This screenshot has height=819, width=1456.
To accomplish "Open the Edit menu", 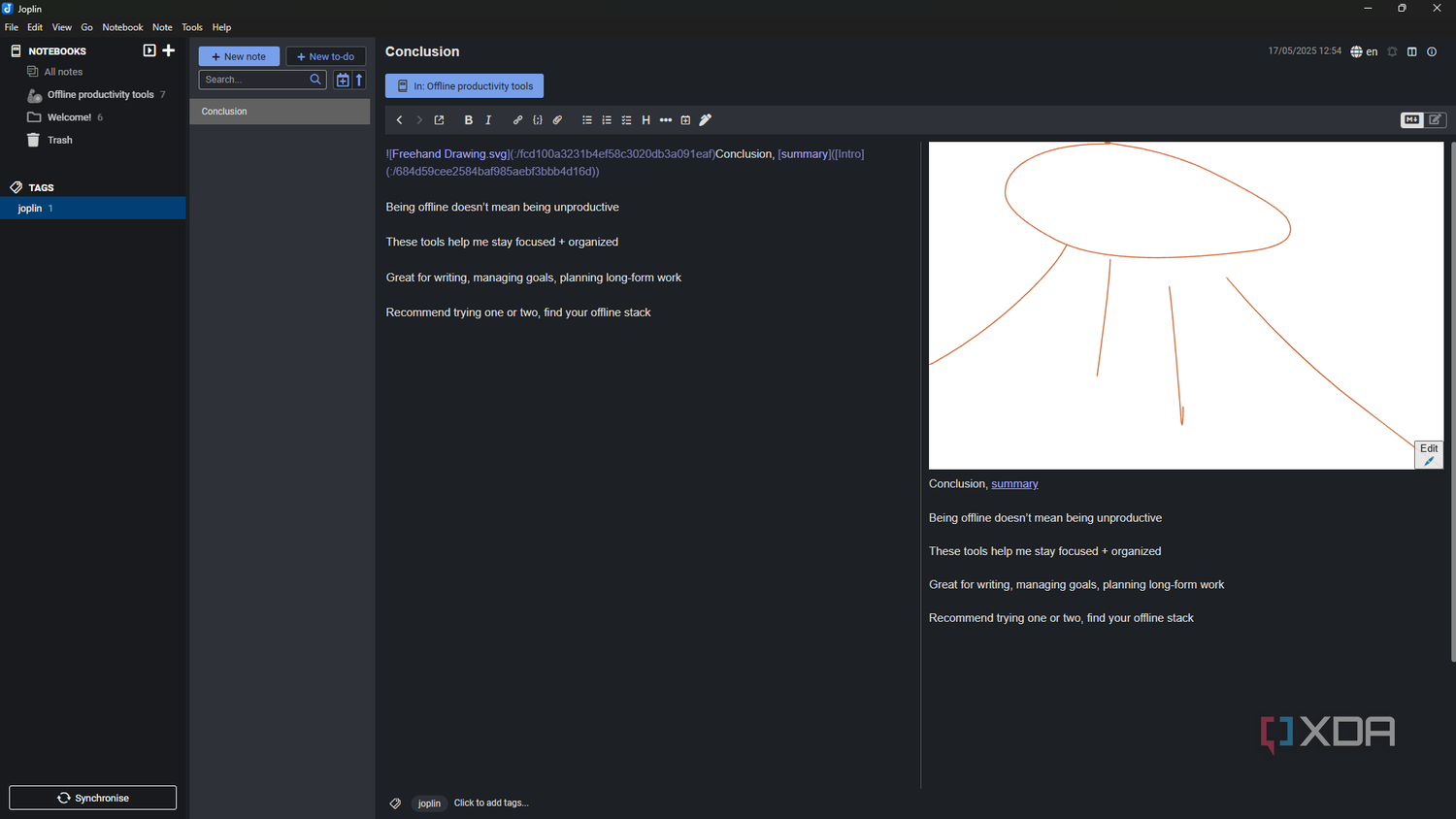I will pyautogui.click(x=35, y=27).
